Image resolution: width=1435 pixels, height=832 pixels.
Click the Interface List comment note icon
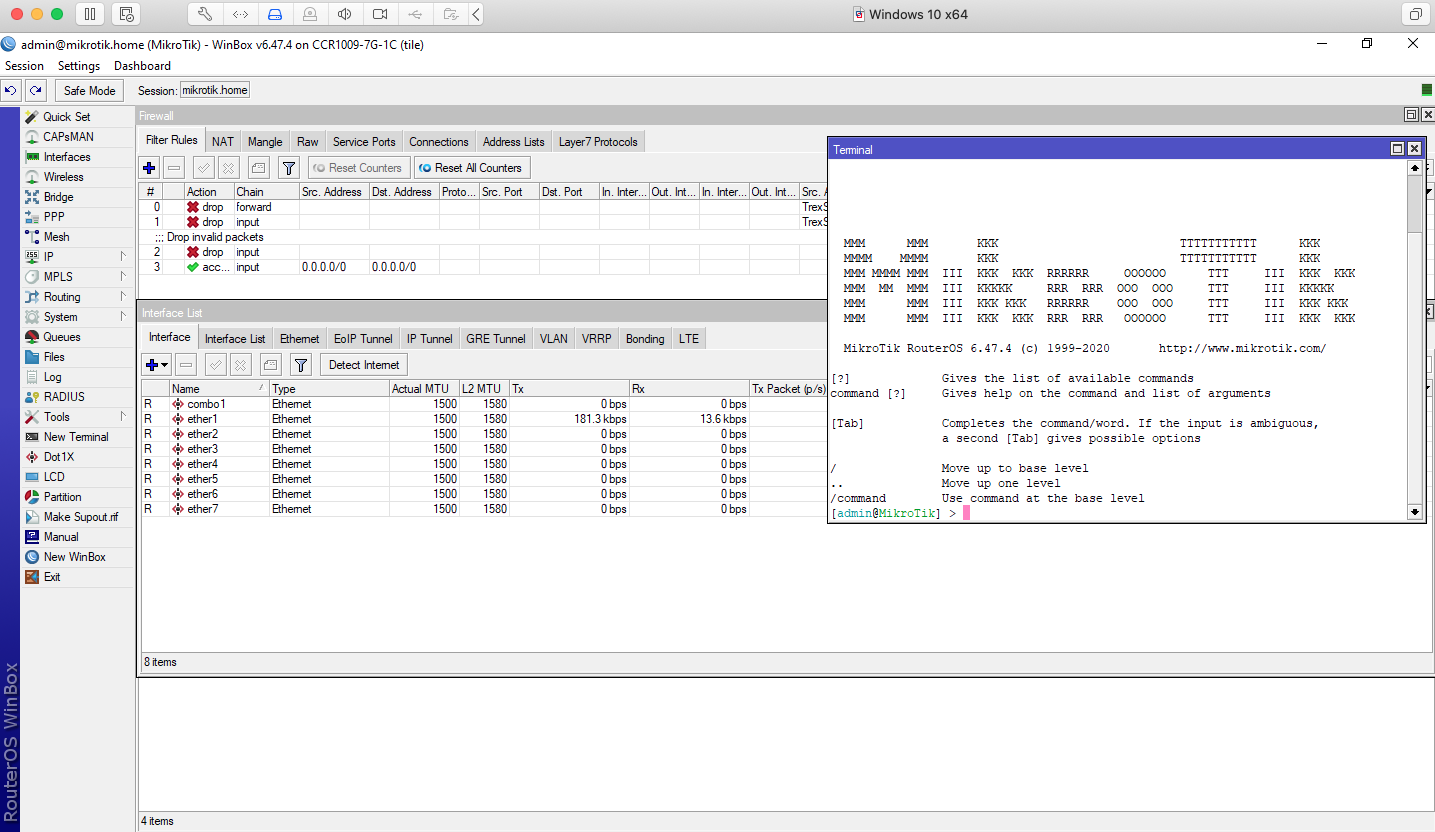tap(271, 365)
